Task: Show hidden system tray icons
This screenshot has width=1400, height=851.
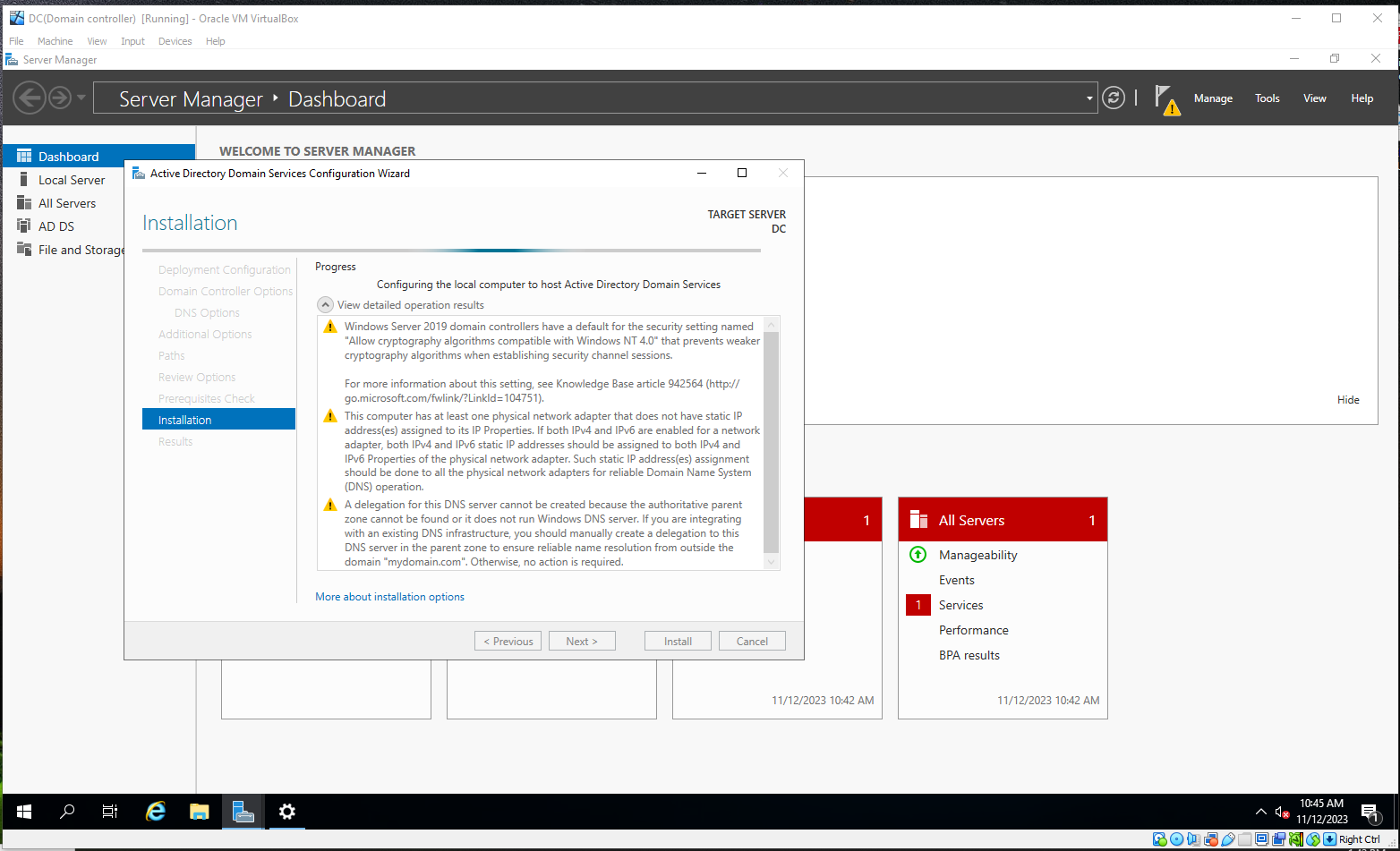Action: pos(1260,812)
